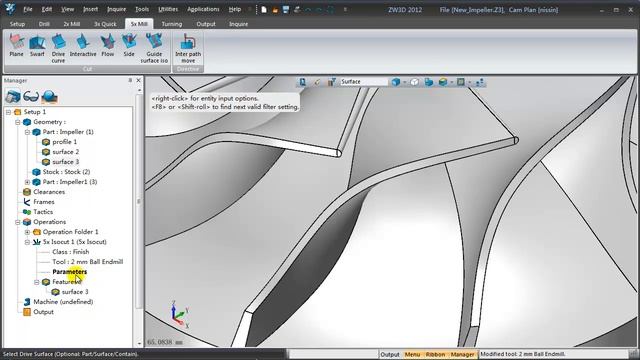The width and height of the screenshot is (640, 360).
Task: Select Parameters under 5x Isocut 1
Action: pyautogui.click(x=70, y=272)
